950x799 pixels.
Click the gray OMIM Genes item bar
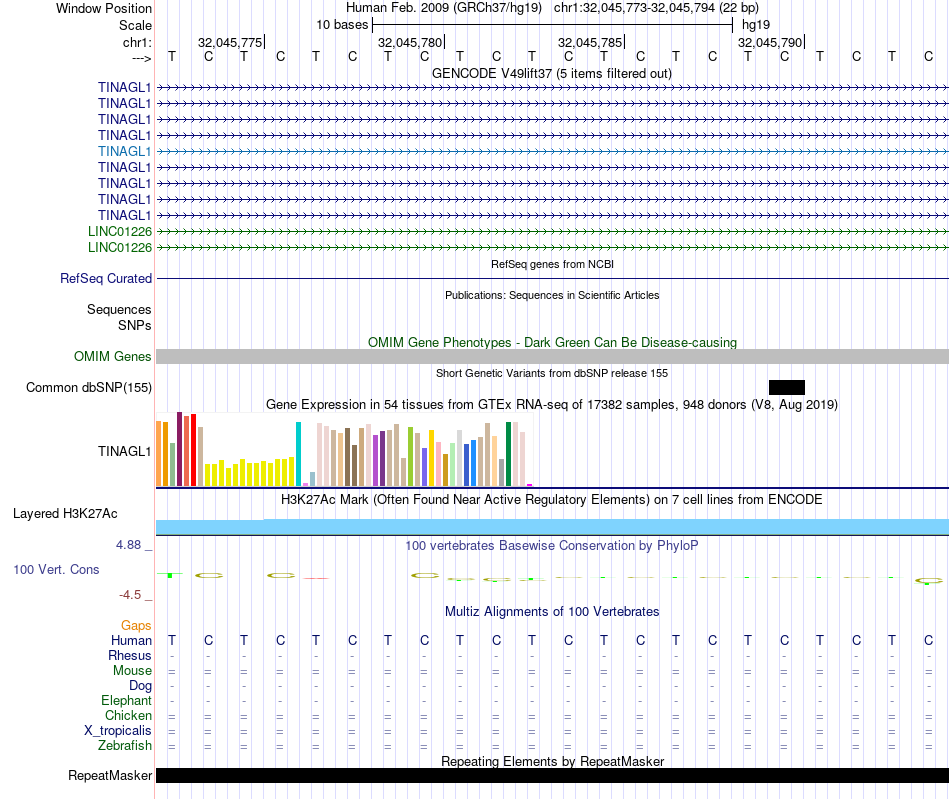(x=552, y=357)
